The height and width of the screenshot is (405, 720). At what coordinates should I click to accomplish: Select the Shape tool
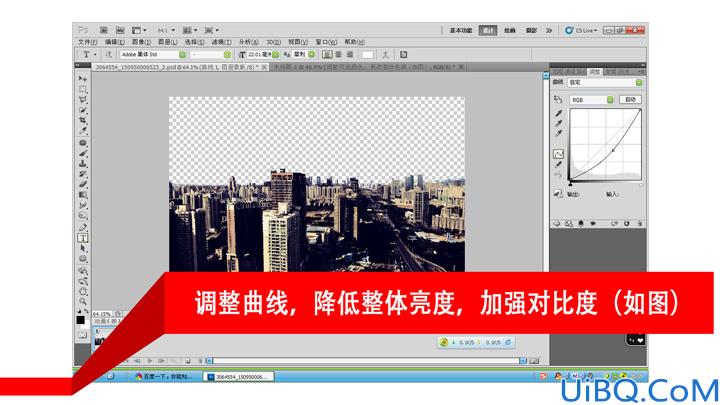click(83, 259)
